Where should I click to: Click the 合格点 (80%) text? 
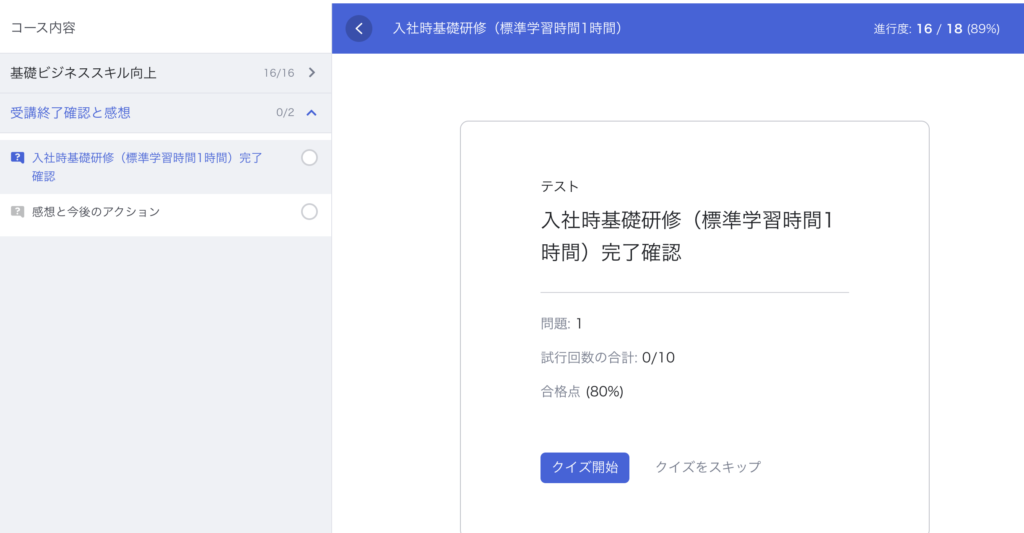tap(582, 391)
